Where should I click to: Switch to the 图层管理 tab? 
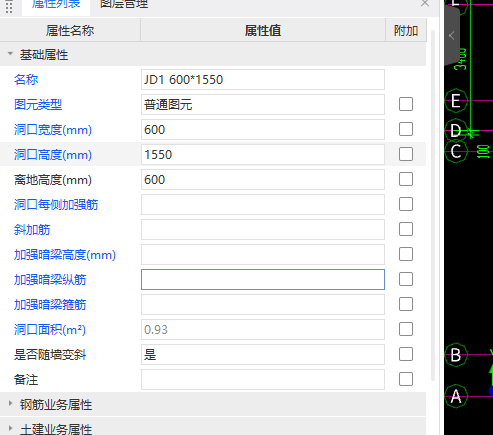[124, 5]
